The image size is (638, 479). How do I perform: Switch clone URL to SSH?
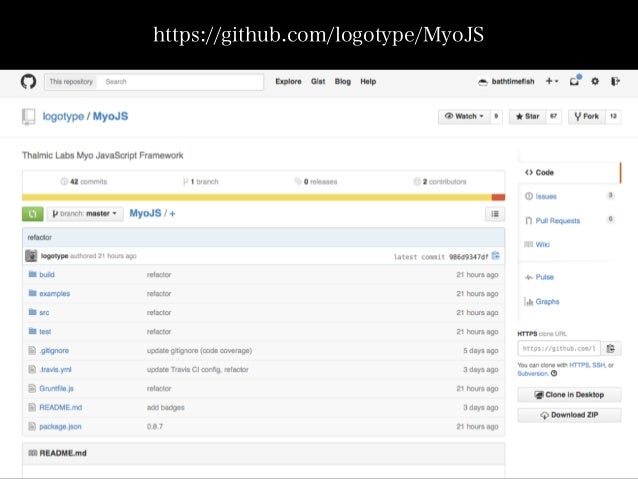599,365
